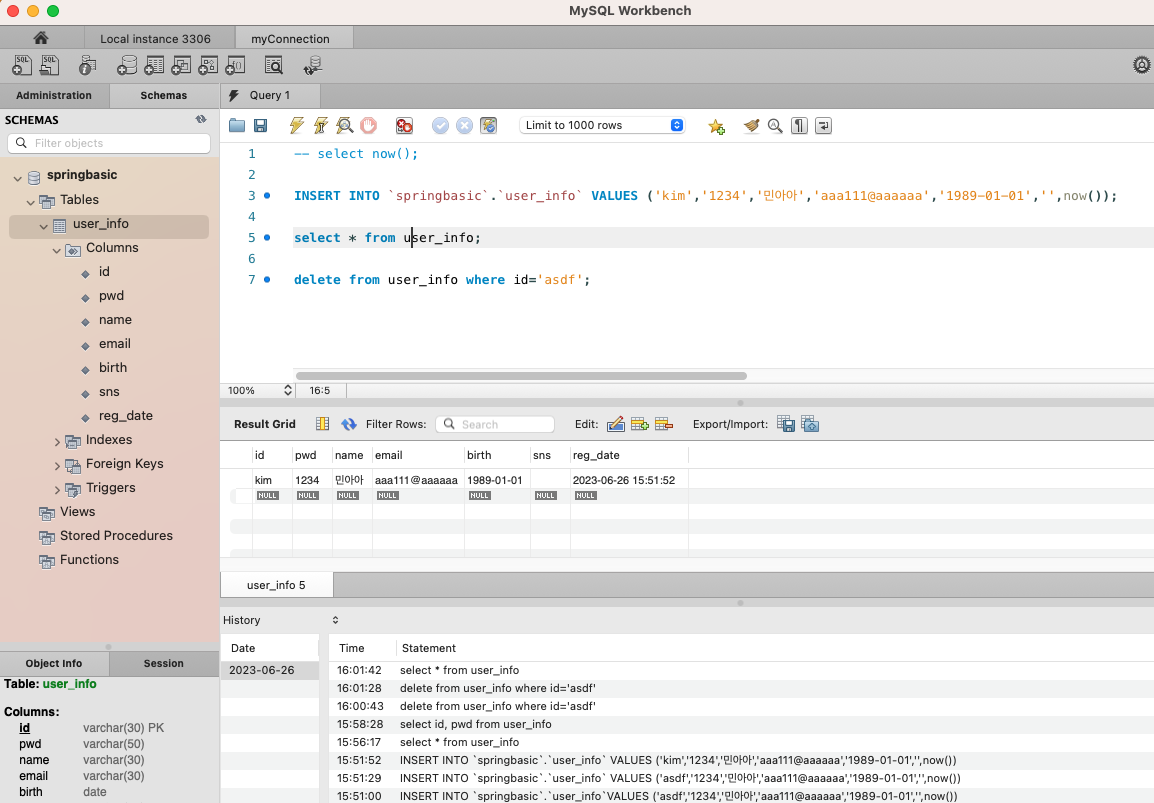Screen dimensions: 1154x803
Task: Click the email cell aaa111@aaaaaa
Action: pyautogui.click(x=417, y=480)
